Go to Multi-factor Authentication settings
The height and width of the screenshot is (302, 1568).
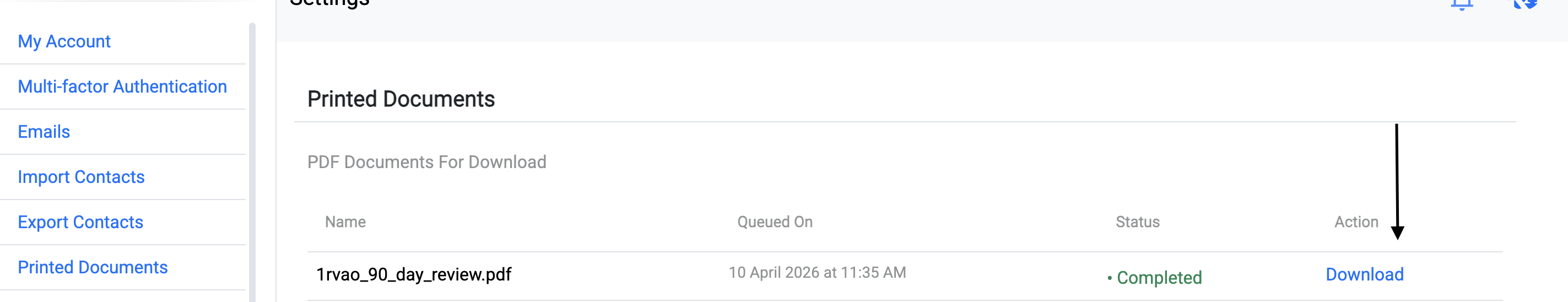coord(122,87)
